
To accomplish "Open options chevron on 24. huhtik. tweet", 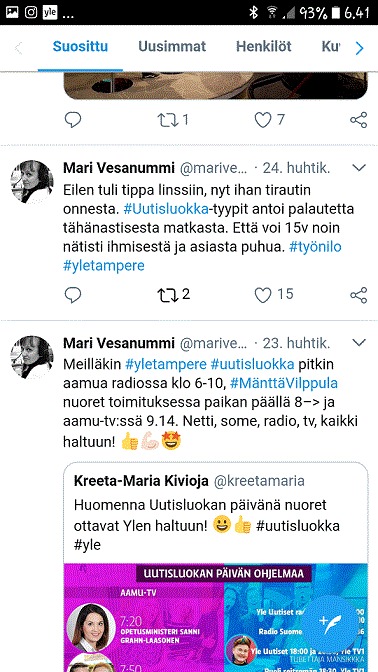I will click(x=359, y=168).
